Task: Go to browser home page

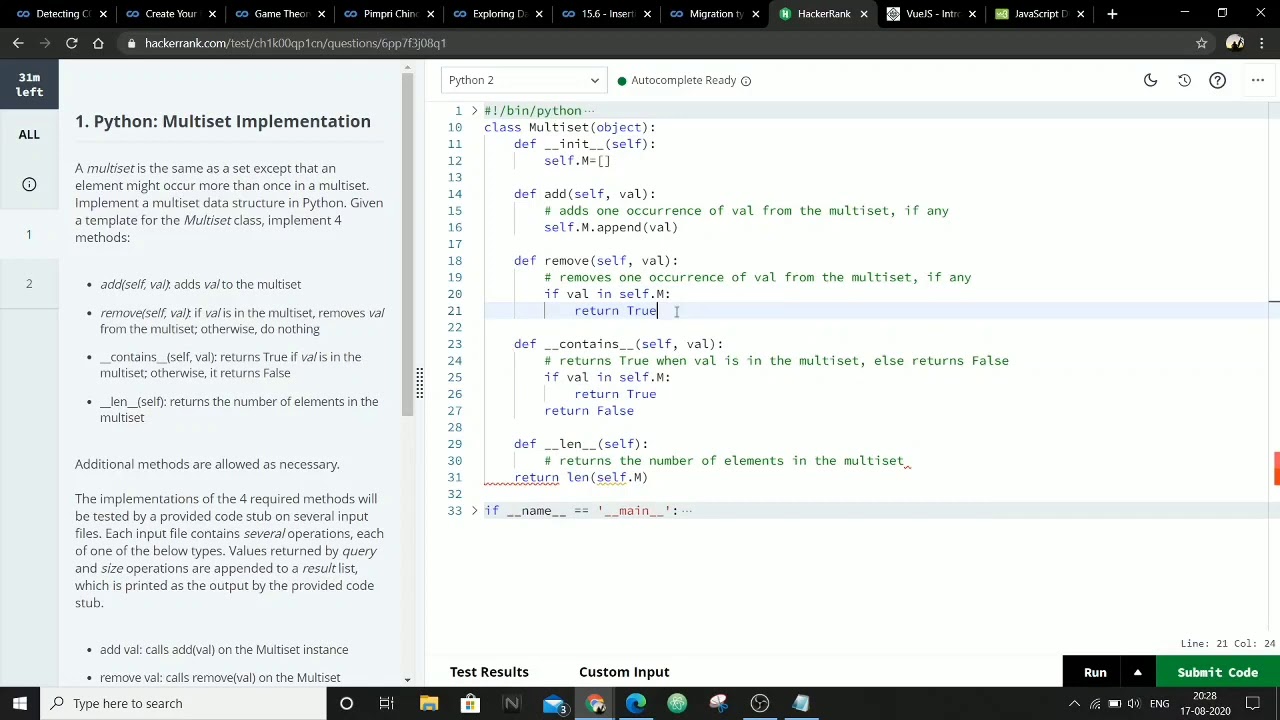Action: click(x=98, y=43)
